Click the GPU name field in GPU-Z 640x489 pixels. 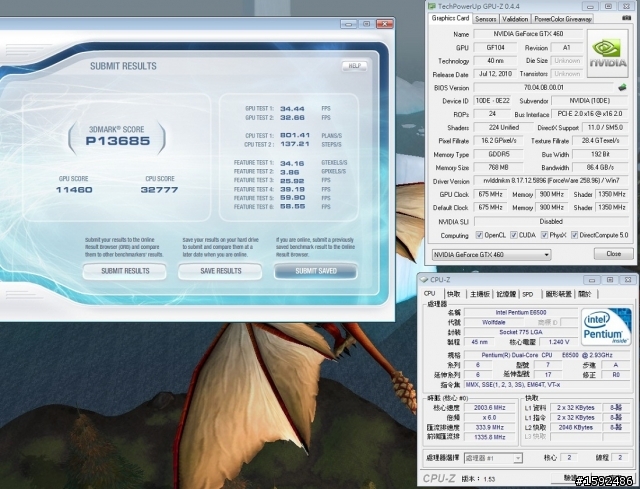pos(528,34)
